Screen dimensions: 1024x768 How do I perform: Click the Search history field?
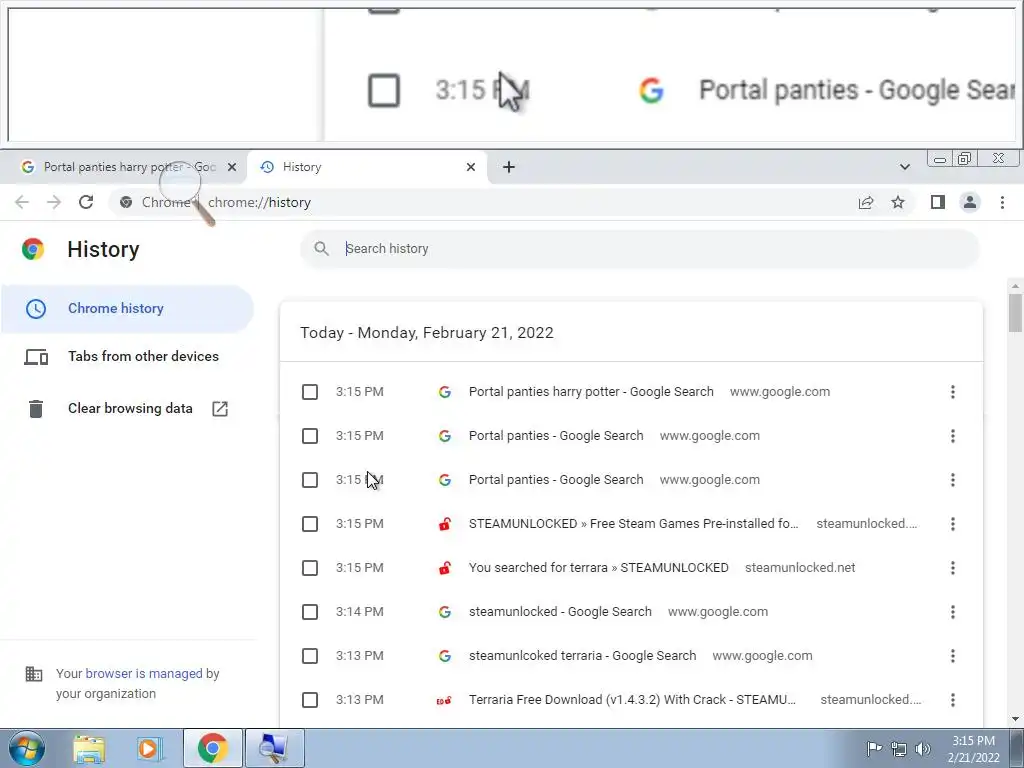[x=640, y=249]
